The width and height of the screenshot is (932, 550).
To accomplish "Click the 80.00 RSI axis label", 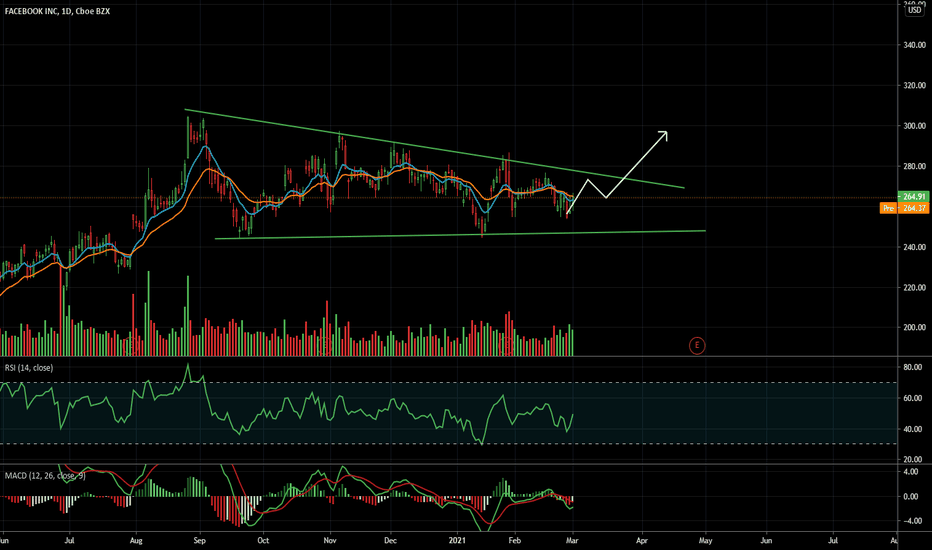I will 913,367.
